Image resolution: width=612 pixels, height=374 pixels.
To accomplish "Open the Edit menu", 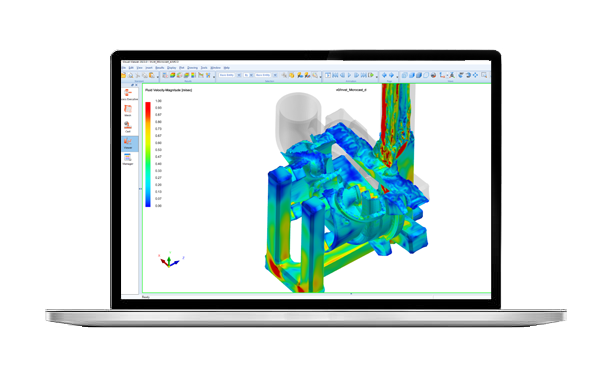I will click(131, 68).
